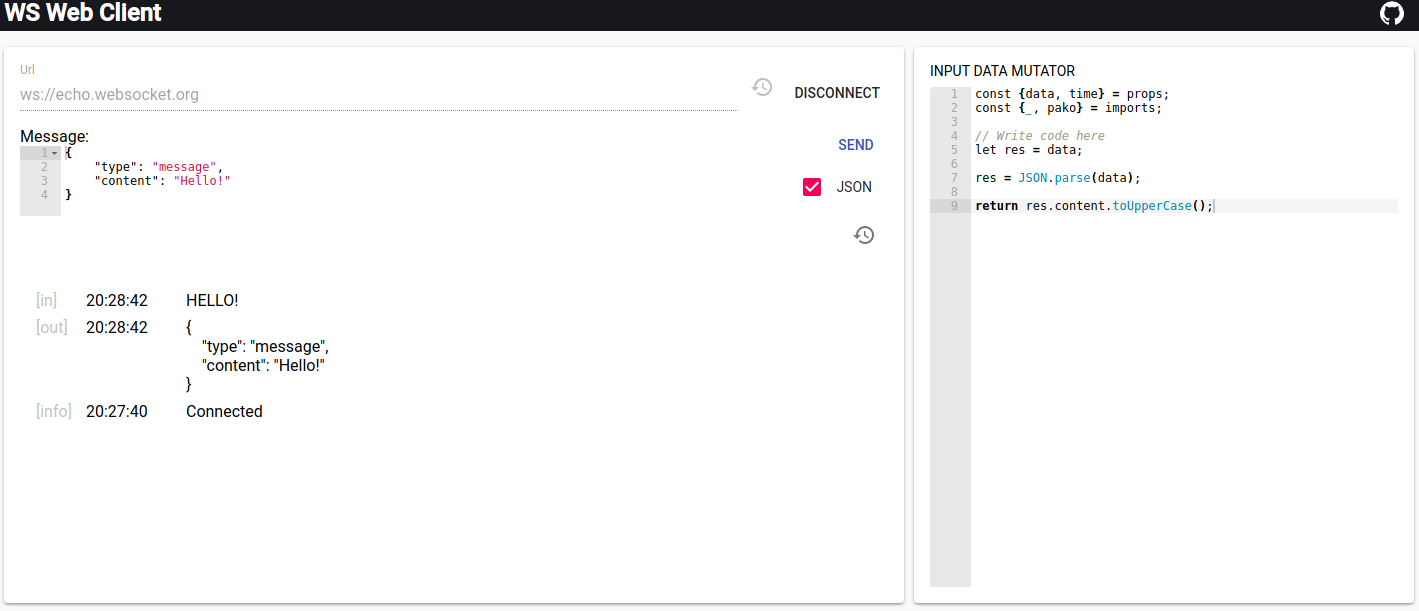Screen dimensions: 1419x611
Task: Open URL history icon next to Url field
Action: (762, 87)
